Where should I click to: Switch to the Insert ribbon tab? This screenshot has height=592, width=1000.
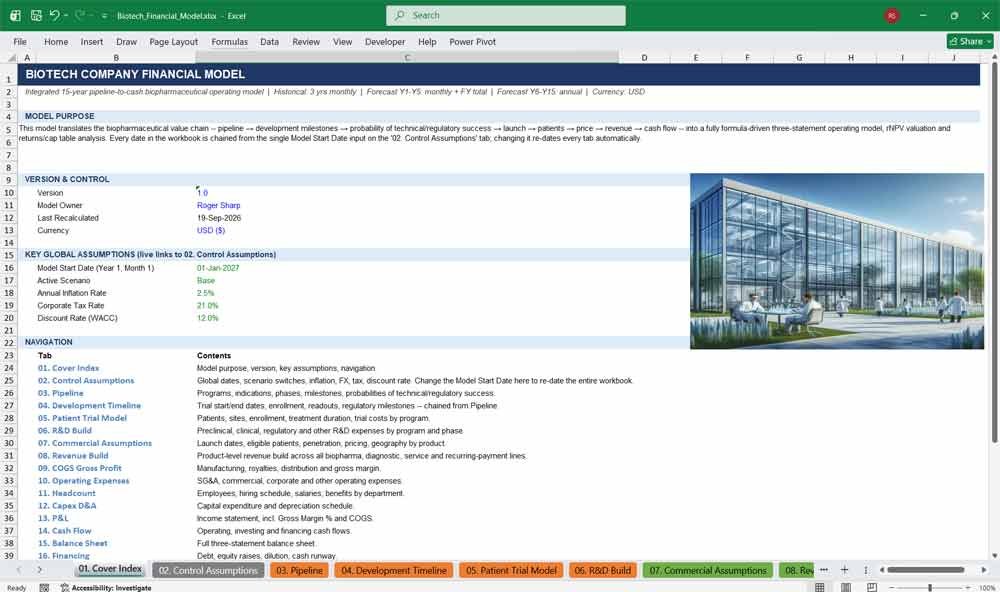click(x=92, y=41)
